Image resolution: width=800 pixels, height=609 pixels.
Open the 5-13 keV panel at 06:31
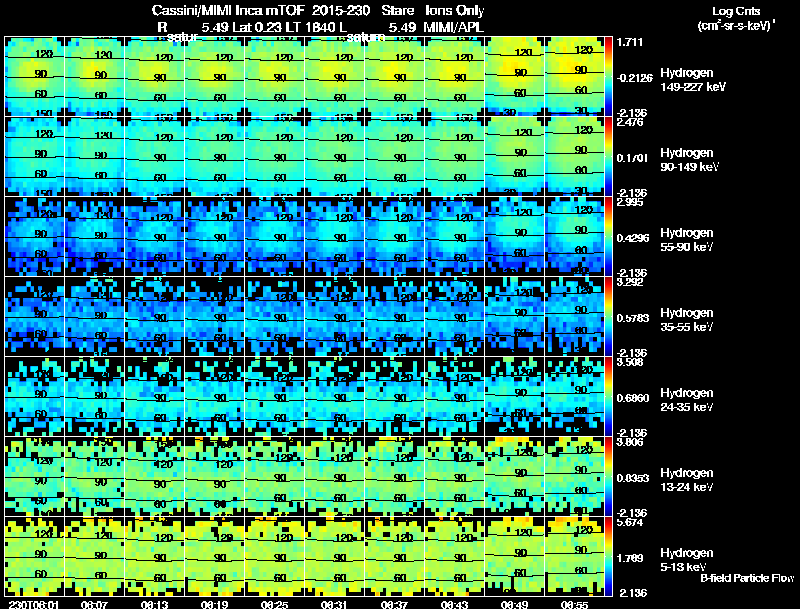pos(335,556)
